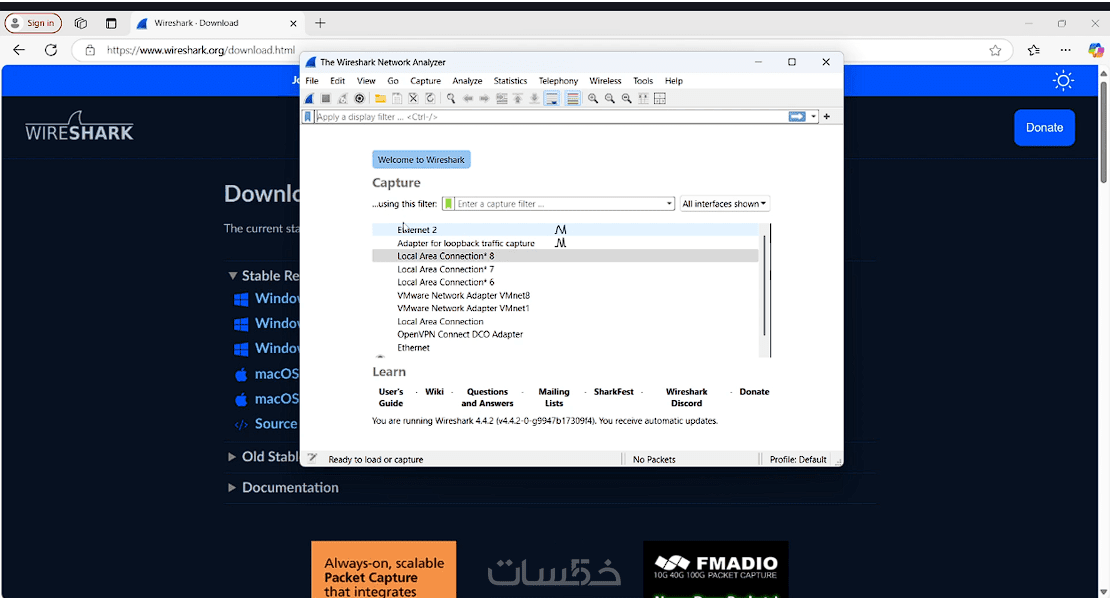Viewport: 1110px width, 598px height.
Task: Click the browser refresh button
Action: click(x=51, y=50)
